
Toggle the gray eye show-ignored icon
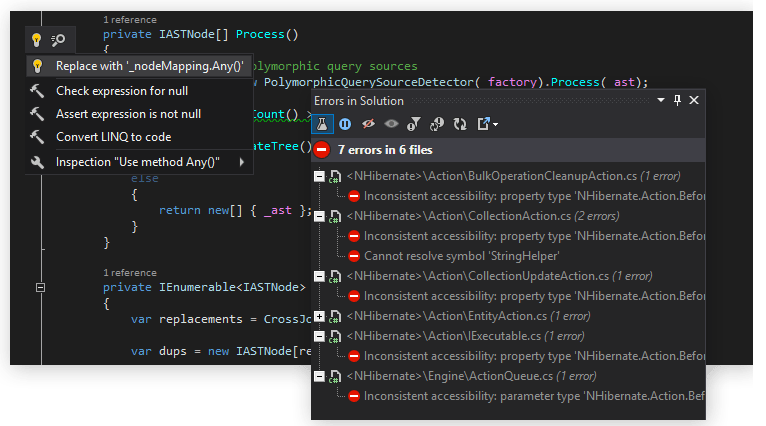(391, 124)
